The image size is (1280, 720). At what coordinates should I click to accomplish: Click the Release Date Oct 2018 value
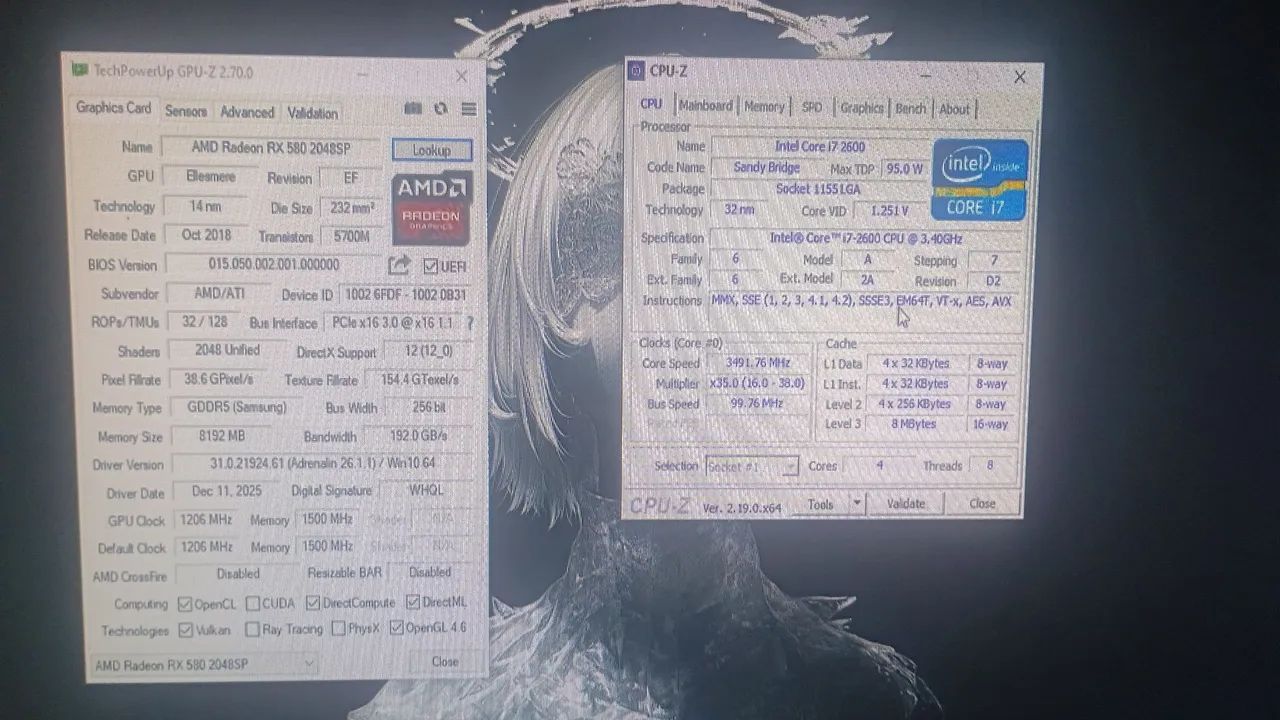(x=206, y=234)
